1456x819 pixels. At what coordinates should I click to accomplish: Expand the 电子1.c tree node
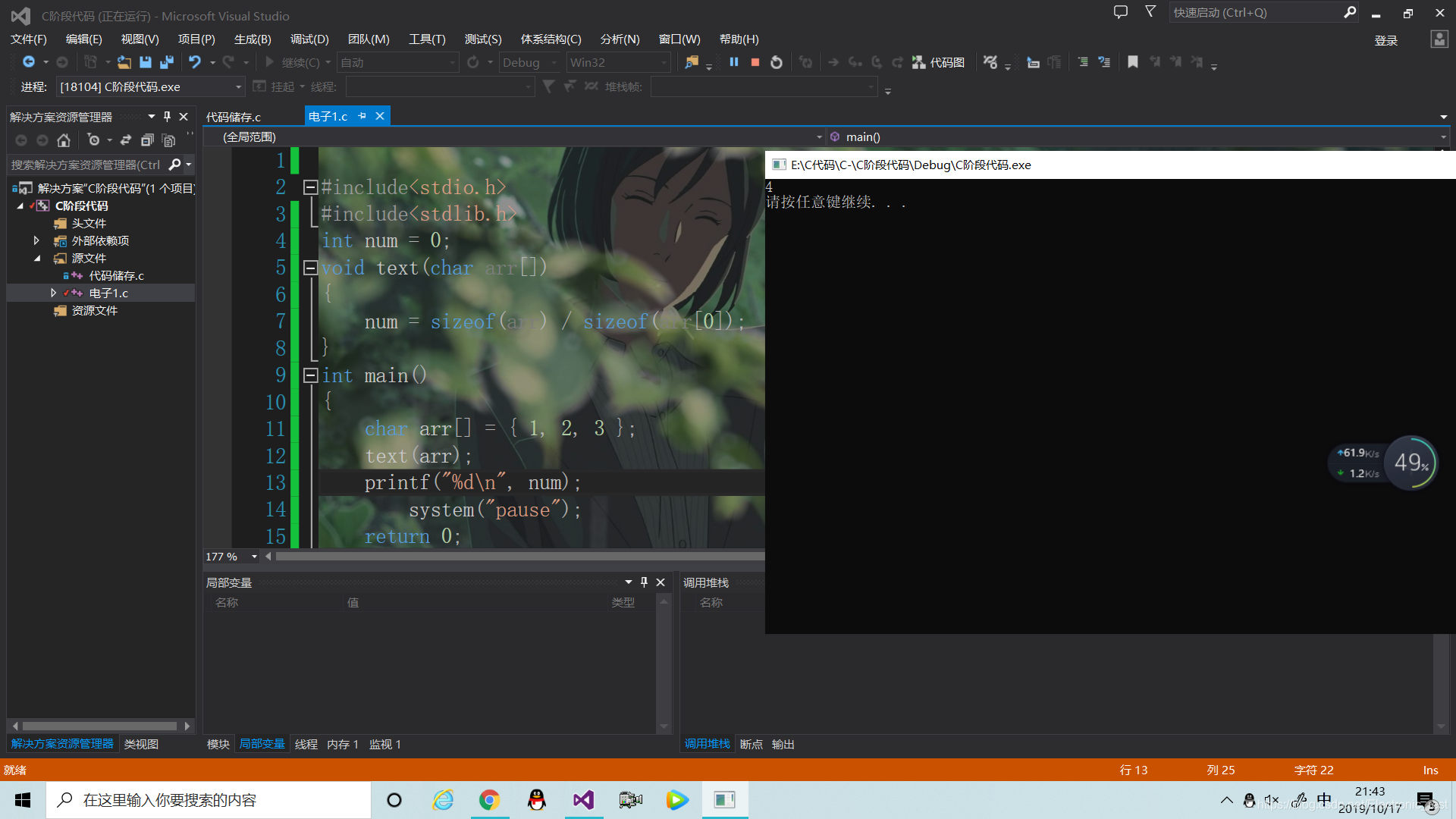(53, 293)
